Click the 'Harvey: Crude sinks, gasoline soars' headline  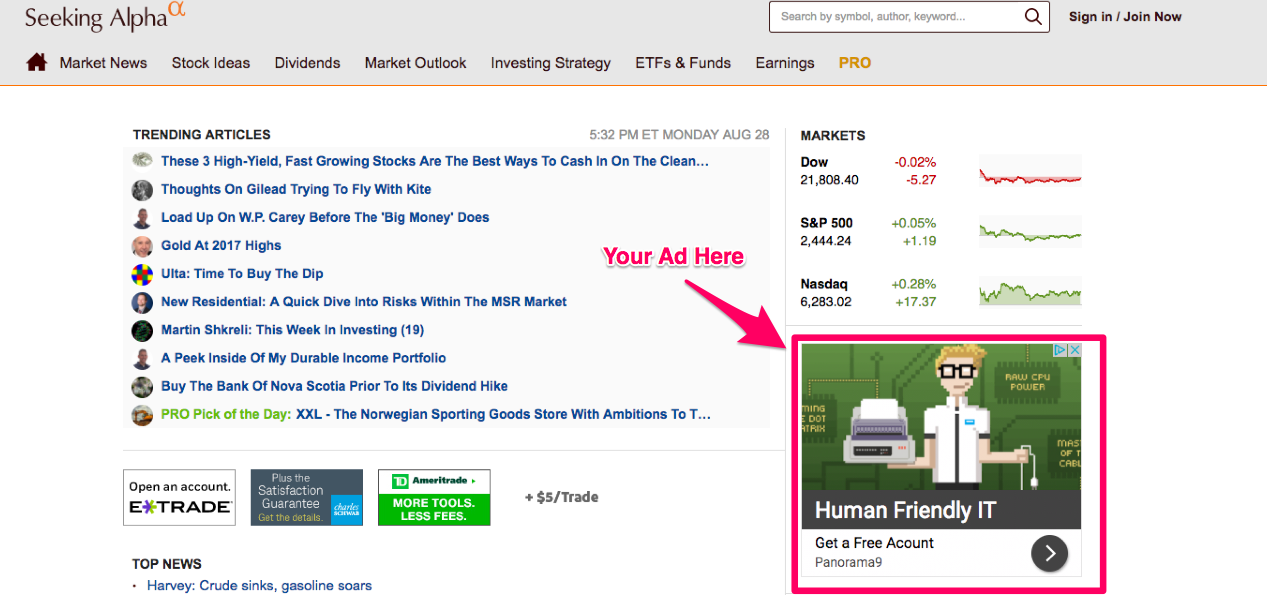point(259,585)
